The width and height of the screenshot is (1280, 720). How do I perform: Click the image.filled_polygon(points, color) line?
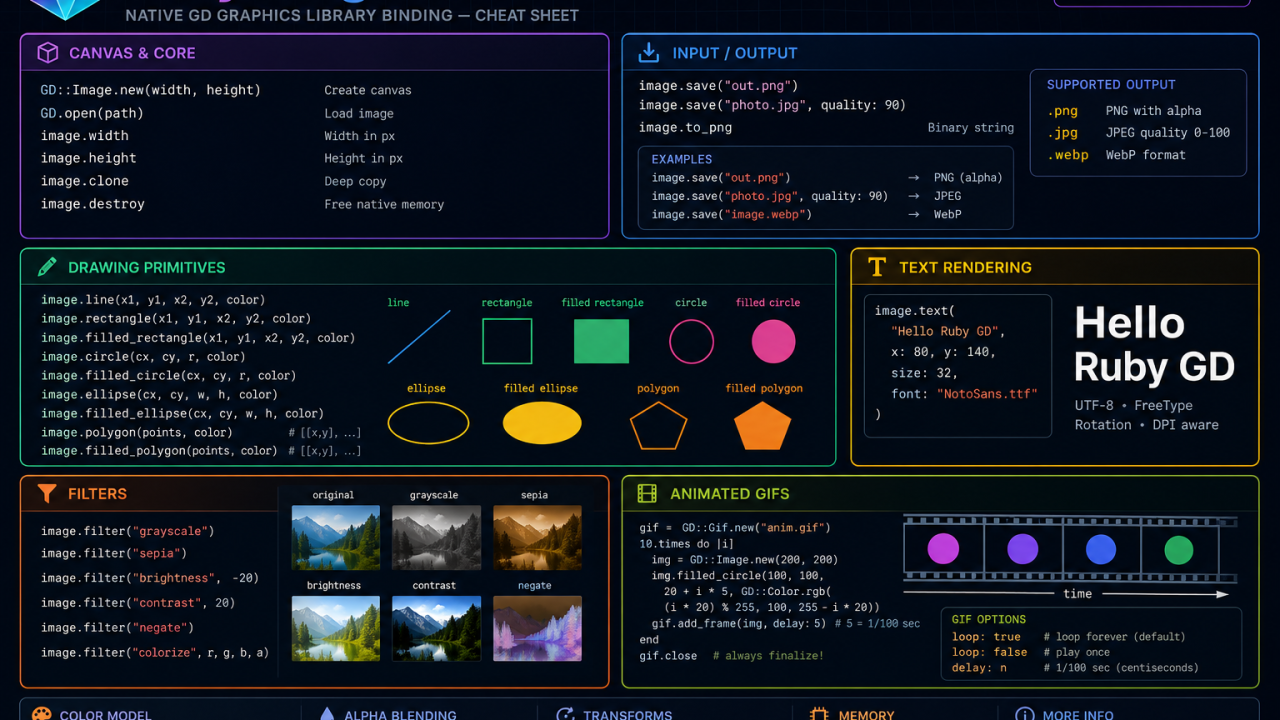click(x=159, y=451)
